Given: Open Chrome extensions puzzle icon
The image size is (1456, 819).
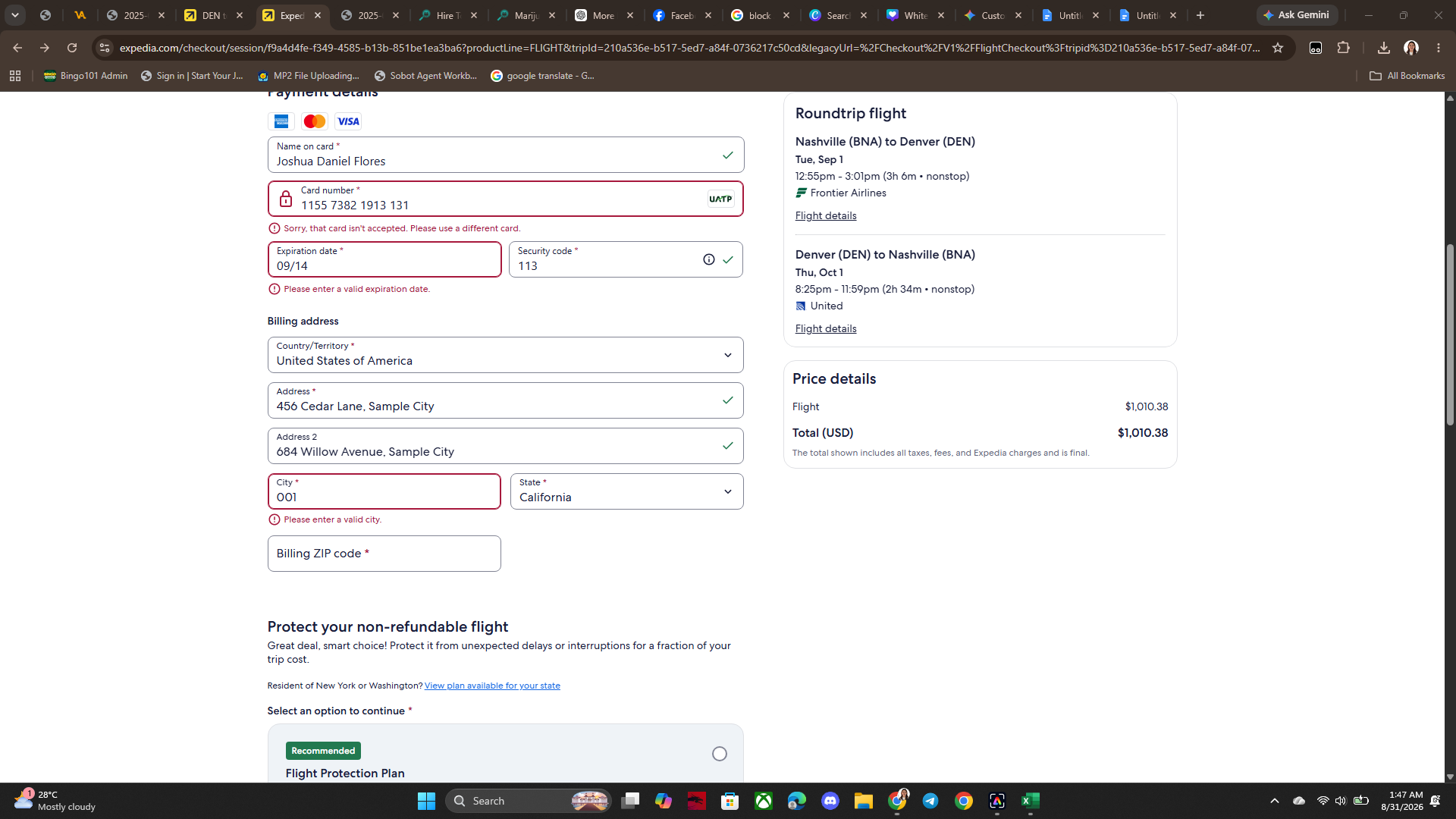Looking at the screenshot, I should tap(1343, 48).
